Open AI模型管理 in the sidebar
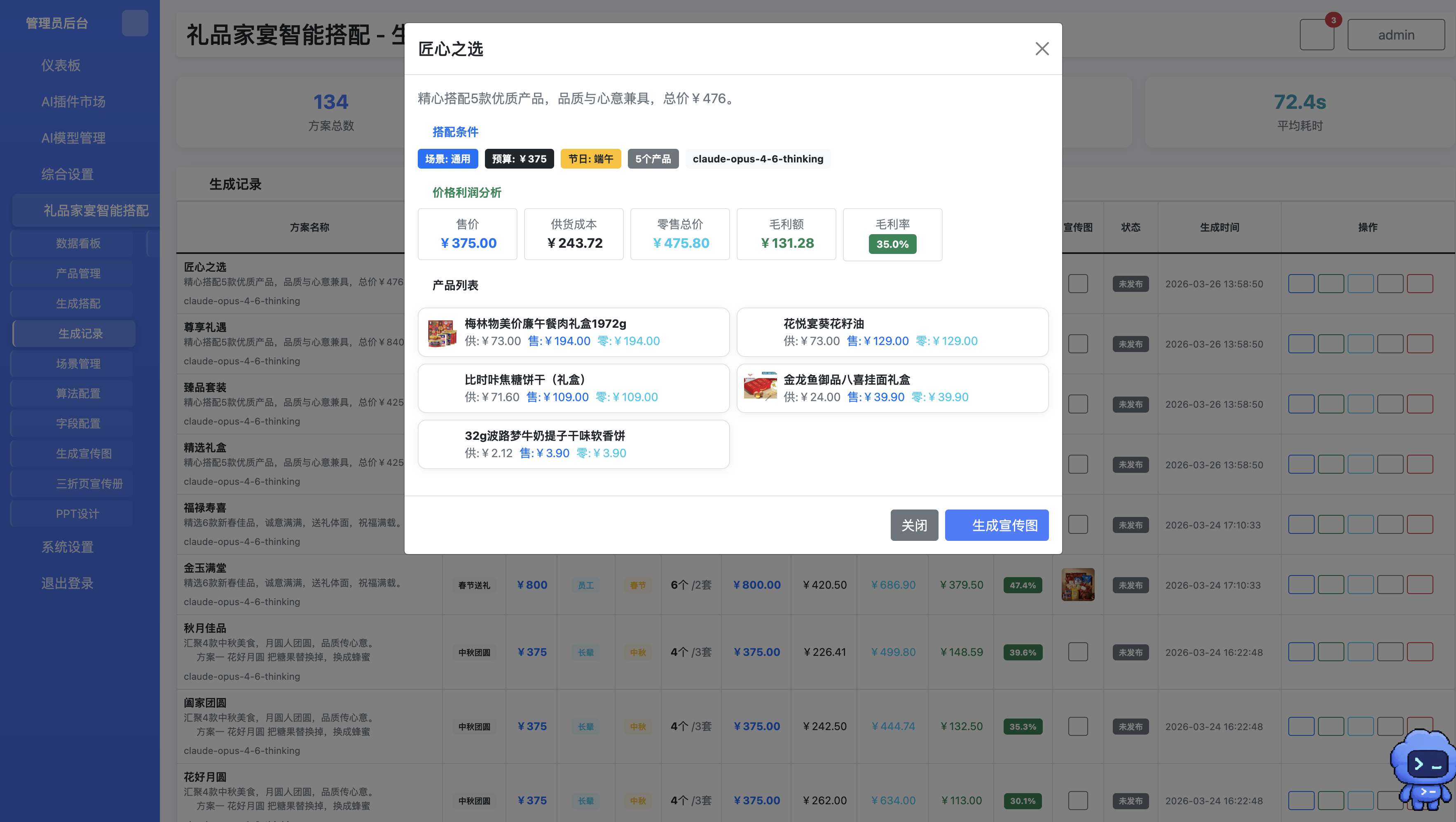Viewport: 1456px width, 822px height. pyautogui.click(x=73, y=137)
